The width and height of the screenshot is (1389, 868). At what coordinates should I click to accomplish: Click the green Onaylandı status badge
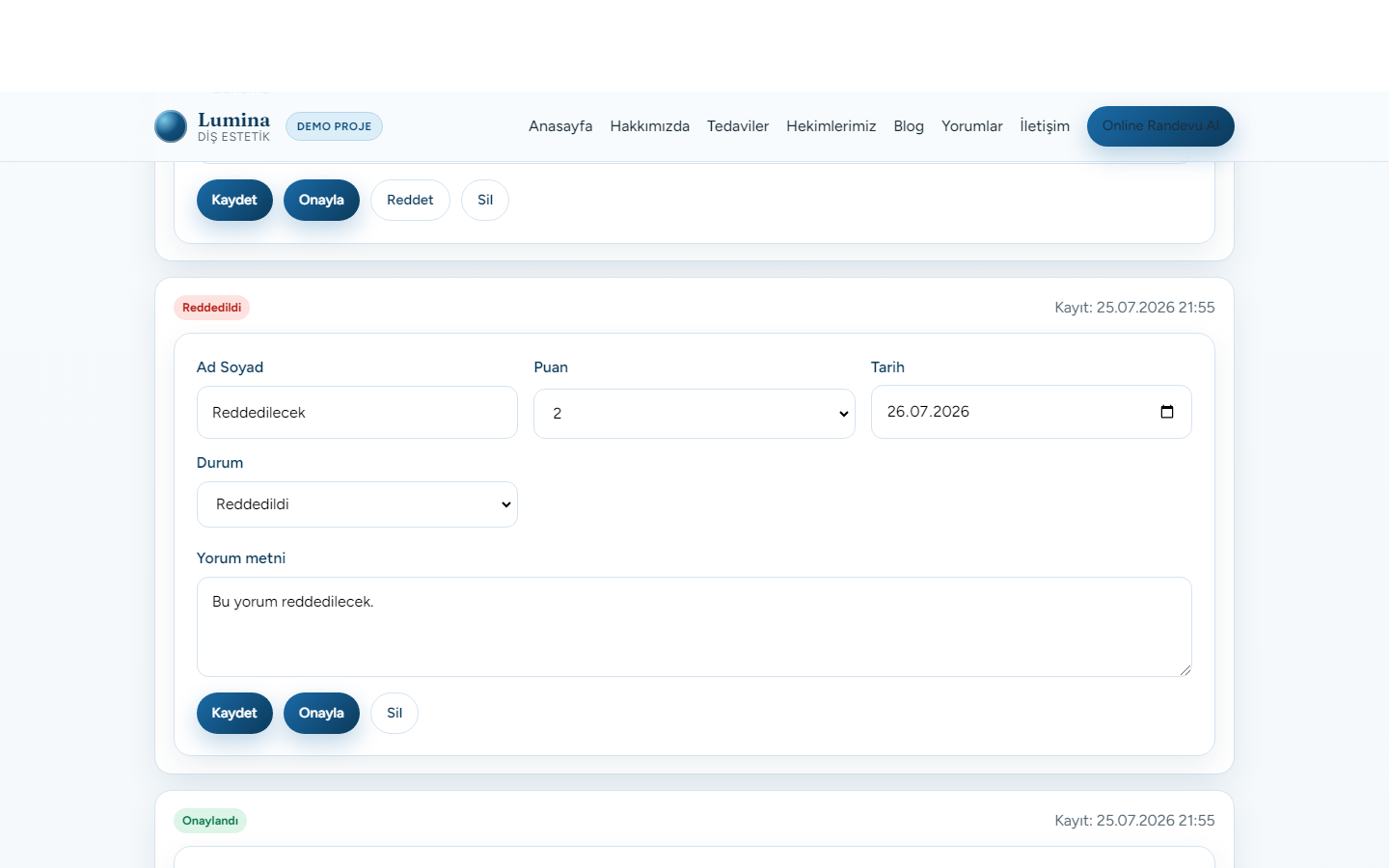(210, 821)
